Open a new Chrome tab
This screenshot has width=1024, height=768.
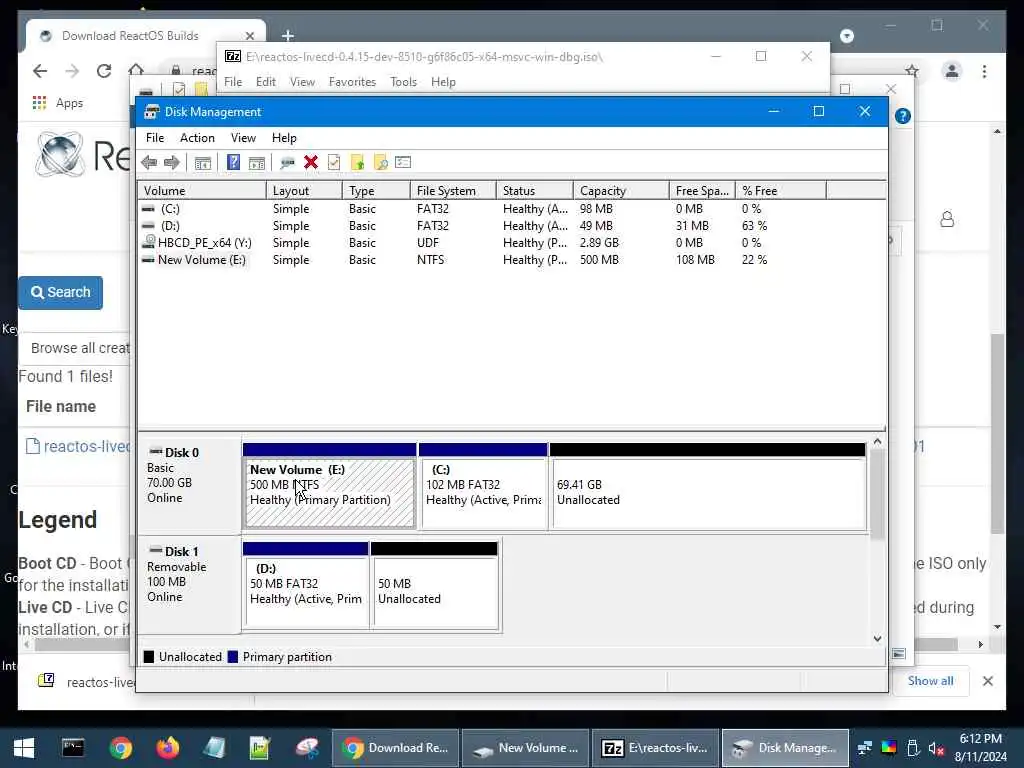tap(287, 35)
